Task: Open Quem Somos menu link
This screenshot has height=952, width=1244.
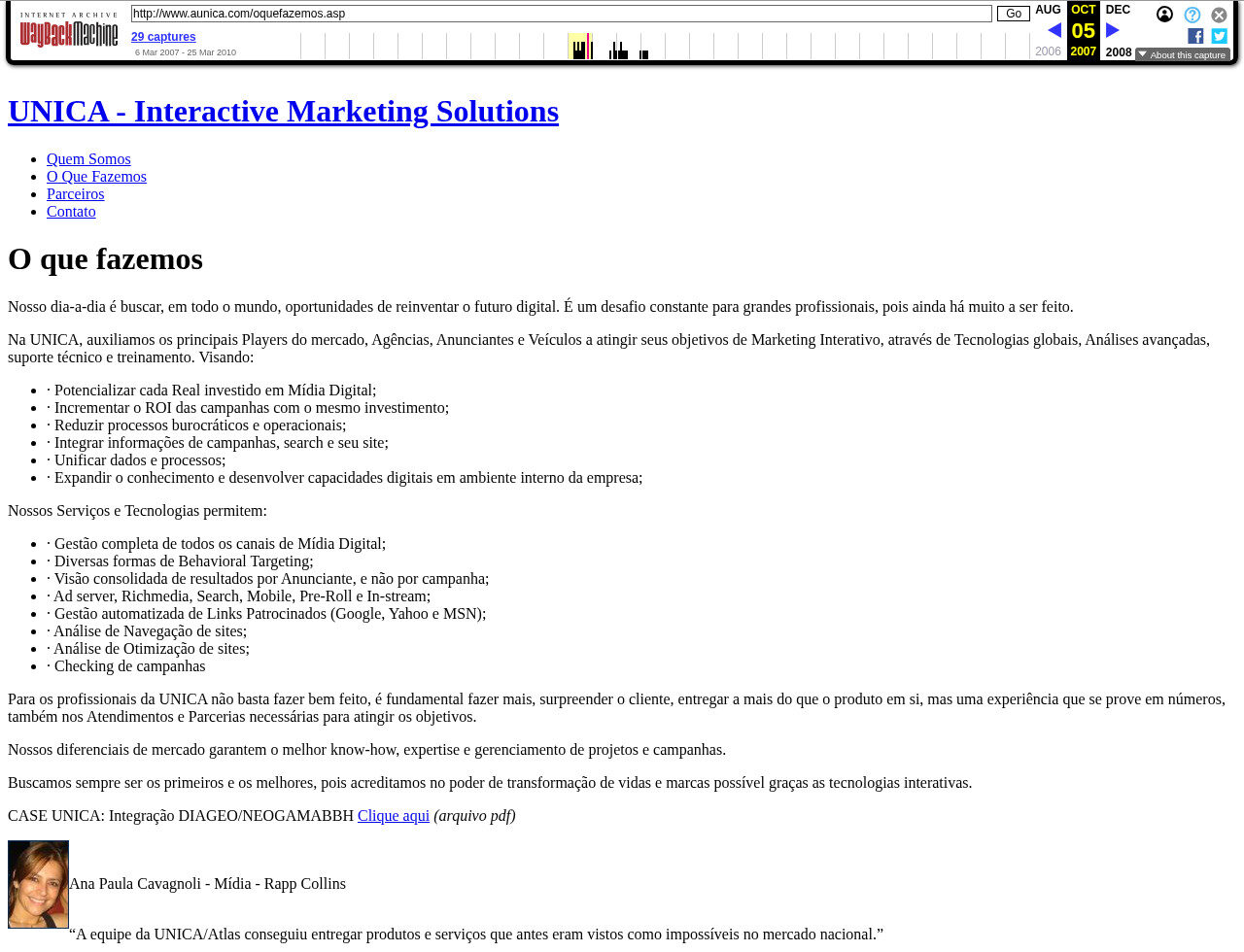Action: [x=88, y=159]
